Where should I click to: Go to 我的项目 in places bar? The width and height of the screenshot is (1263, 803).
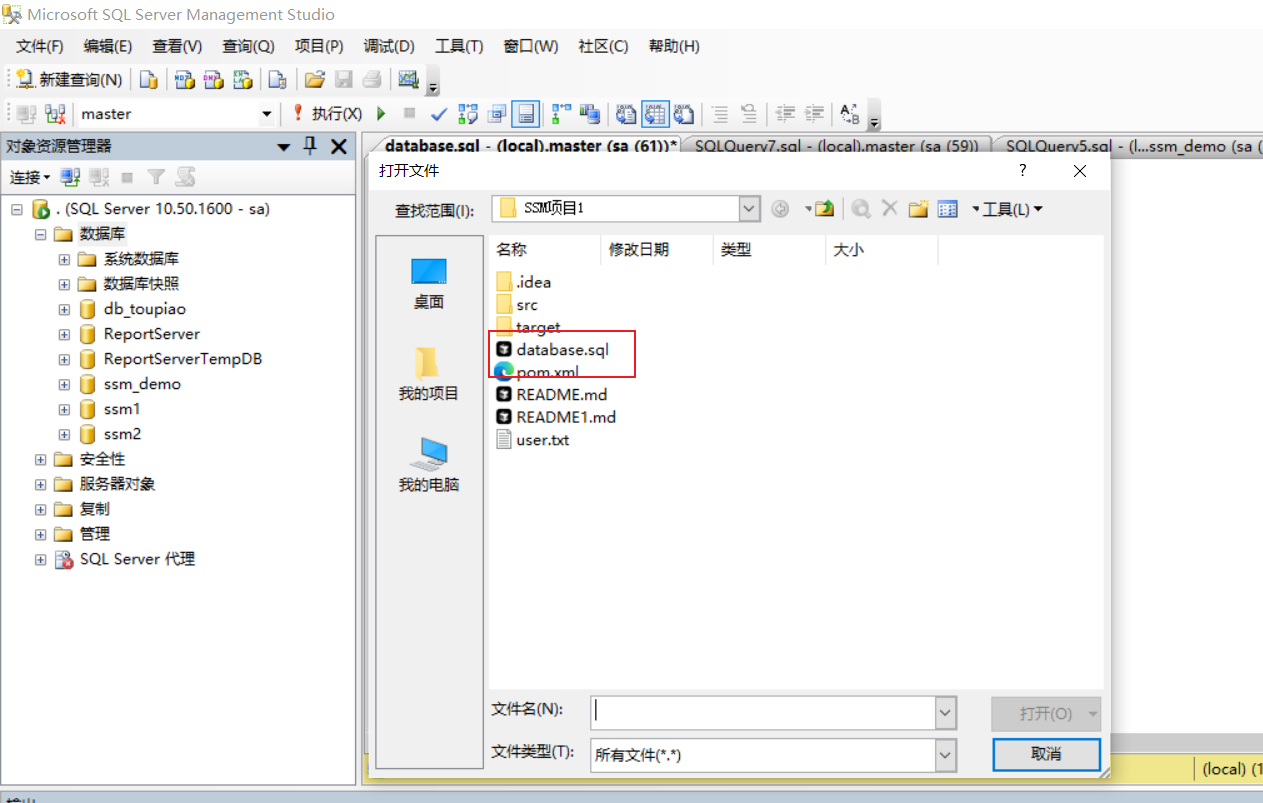tap(429, 374)
